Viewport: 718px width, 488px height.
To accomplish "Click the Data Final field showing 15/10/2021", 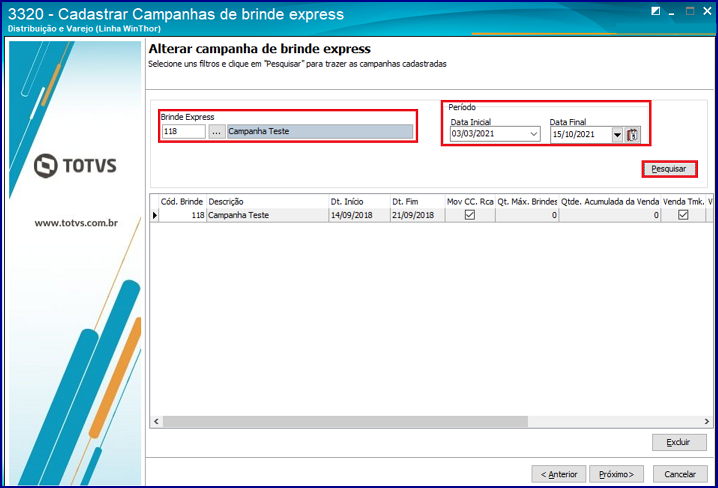I will (x=581, y=135).
